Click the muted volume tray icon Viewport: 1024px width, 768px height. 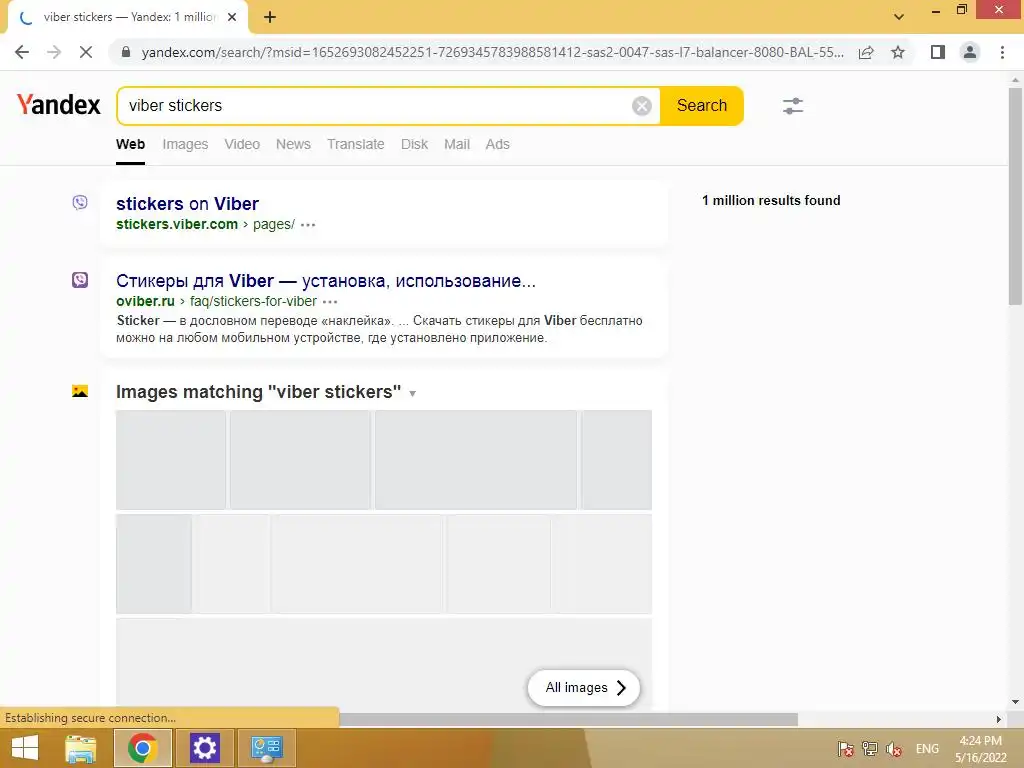(x=894, y=749)
